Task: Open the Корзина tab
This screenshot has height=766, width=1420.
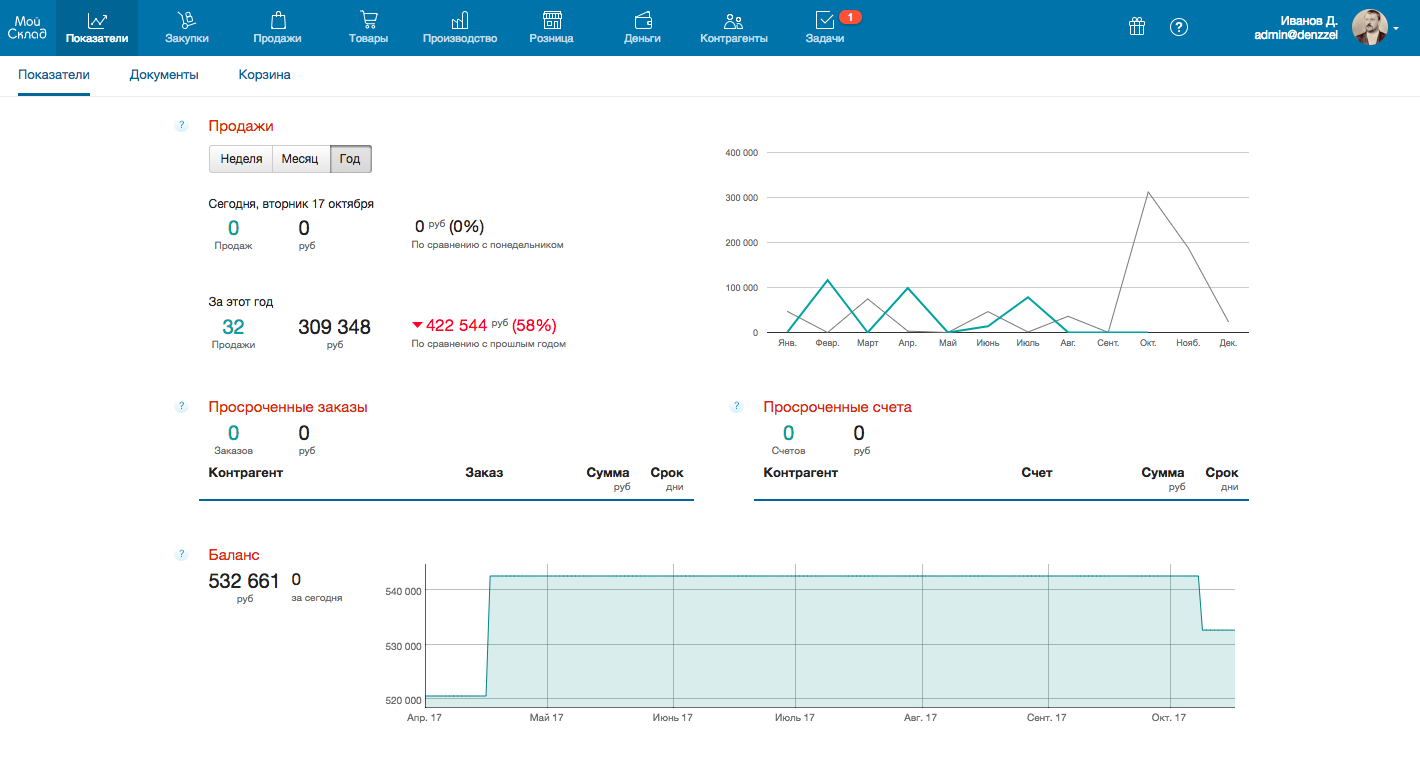Action: 264,75
